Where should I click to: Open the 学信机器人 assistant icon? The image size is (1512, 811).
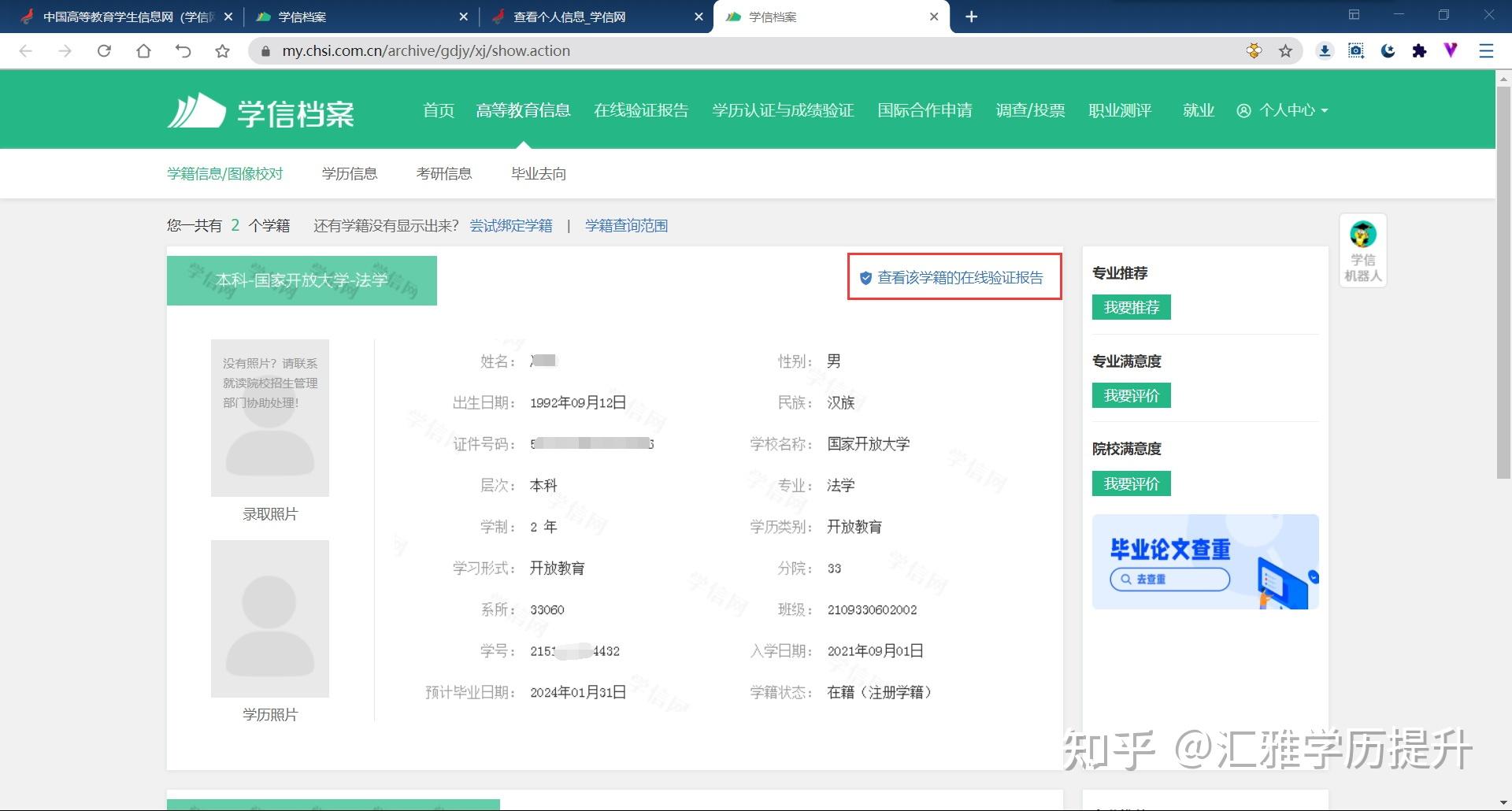pyautogui.click(x=1362, y=251)
